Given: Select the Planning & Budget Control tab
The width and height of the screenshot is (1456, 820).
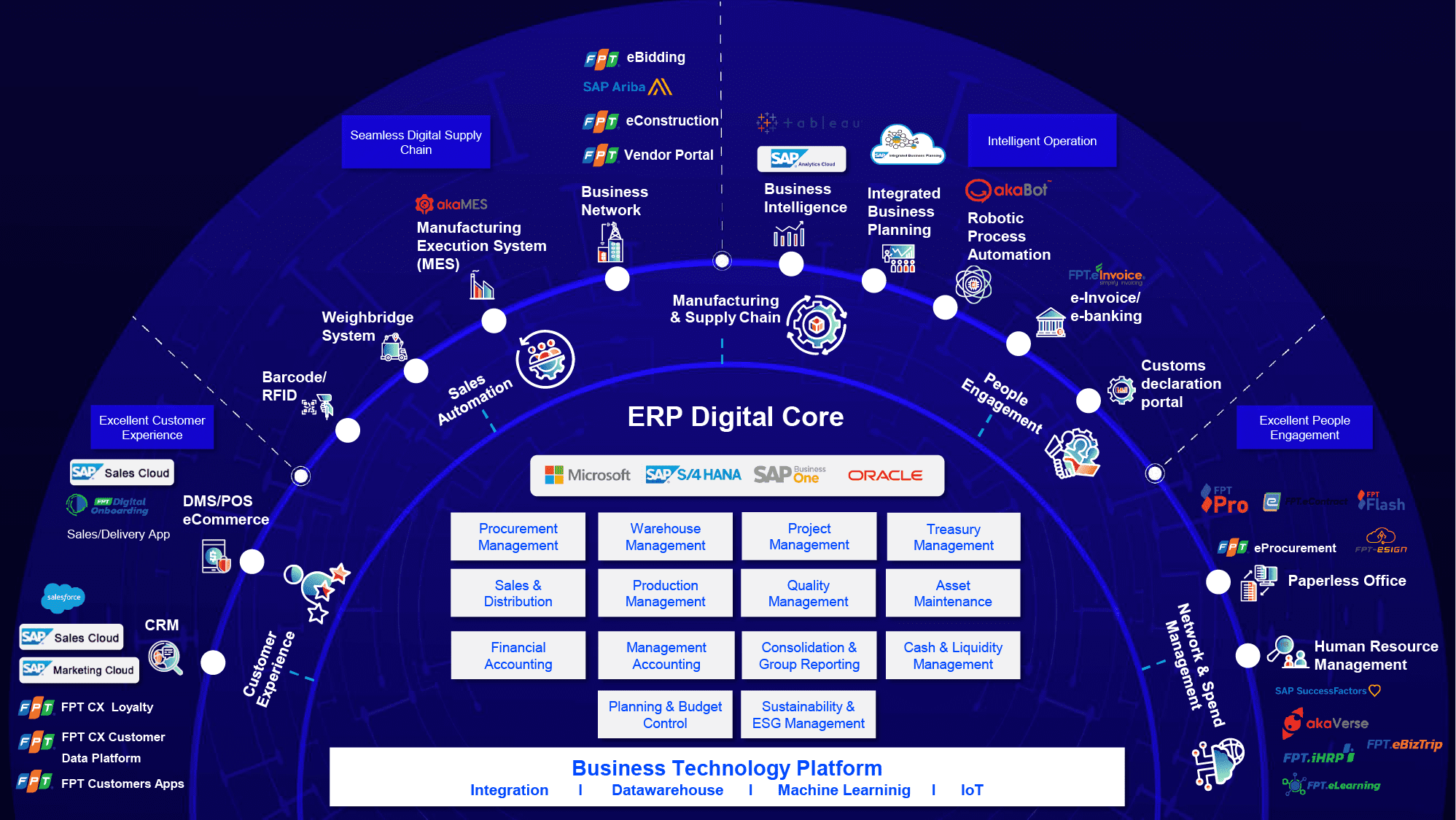Looking at the screenshot, I should [665, 720].
